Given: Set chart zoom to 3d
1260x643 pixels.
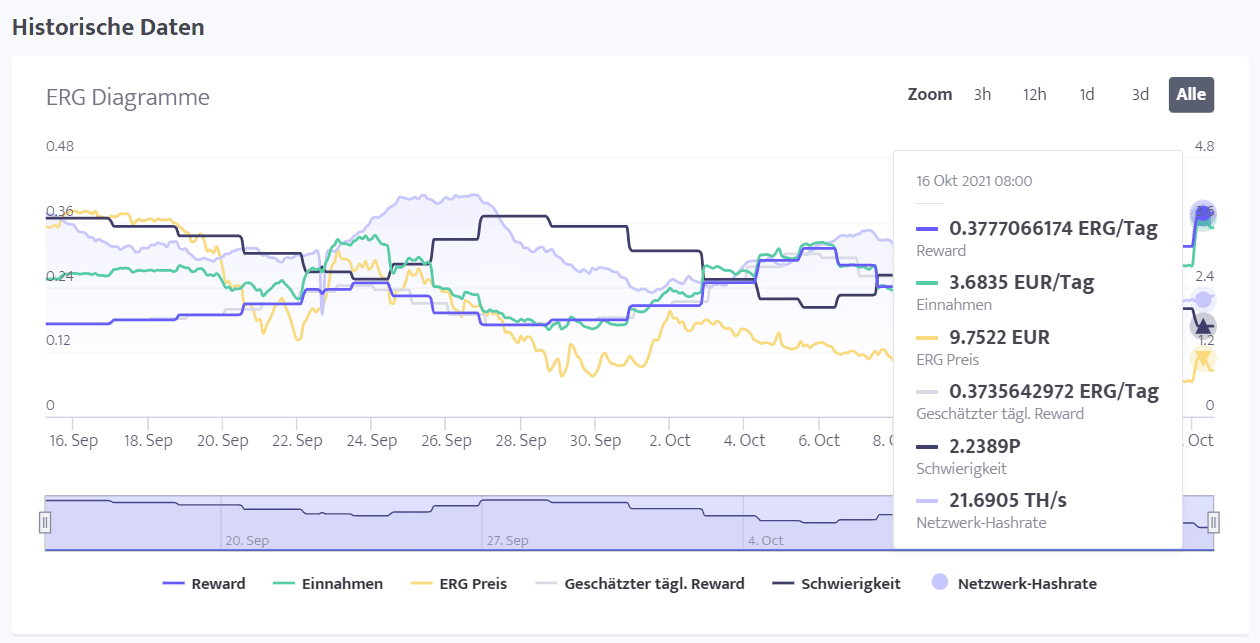Looking at the screenshot, I should [1140, 94].
